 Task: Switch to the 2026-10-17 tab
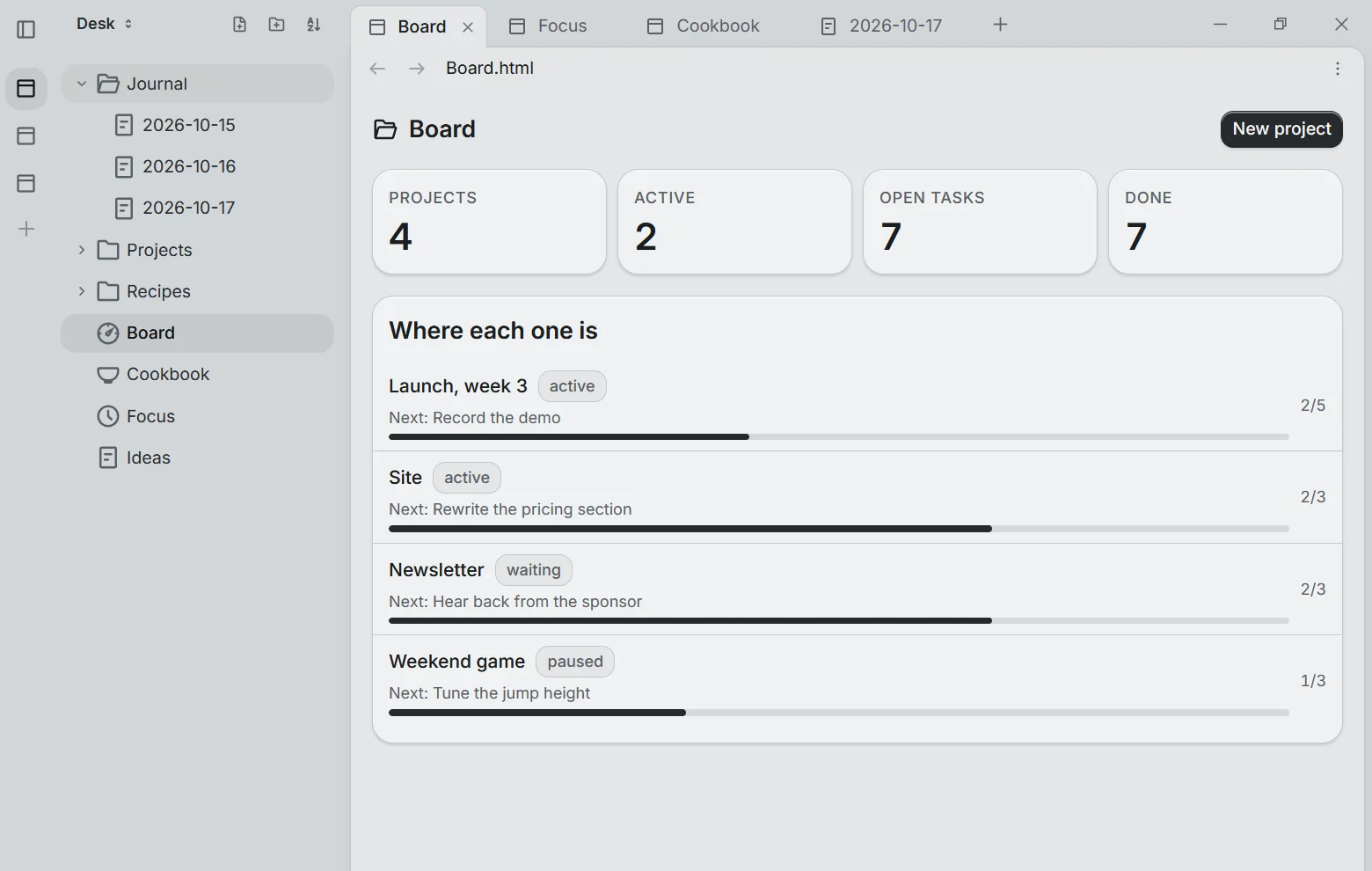[x=881, y=26]
